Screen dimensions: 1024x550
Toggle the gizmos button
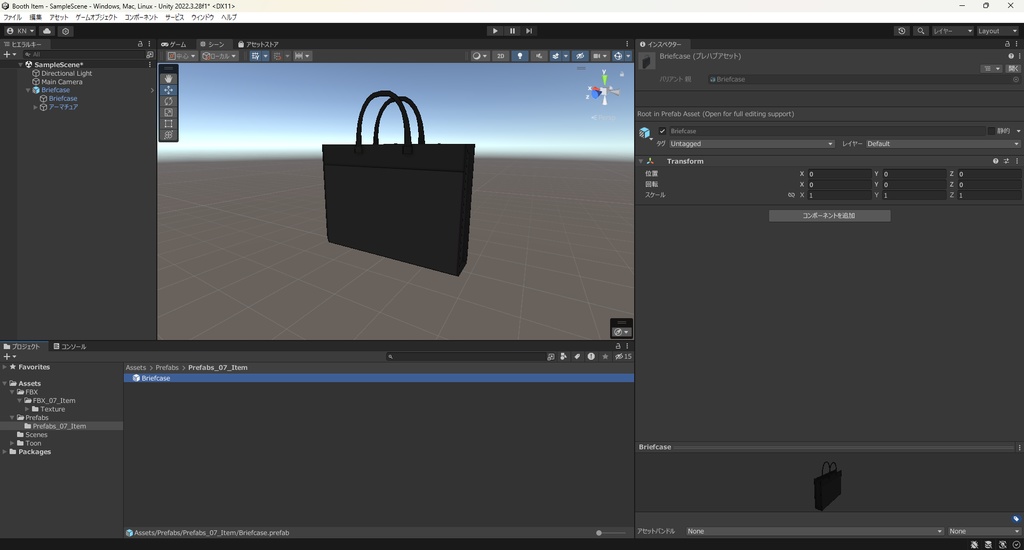618,56
